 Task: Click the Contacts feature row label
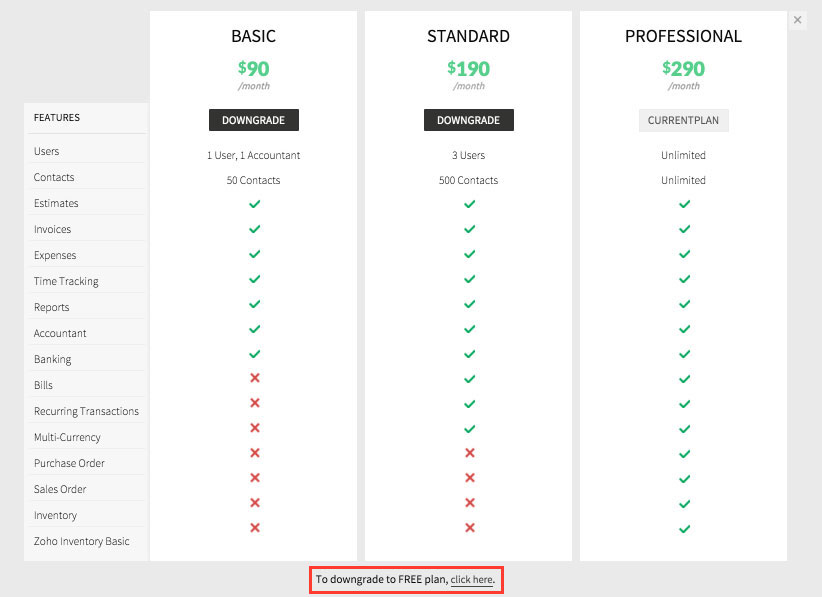(54, 177)
